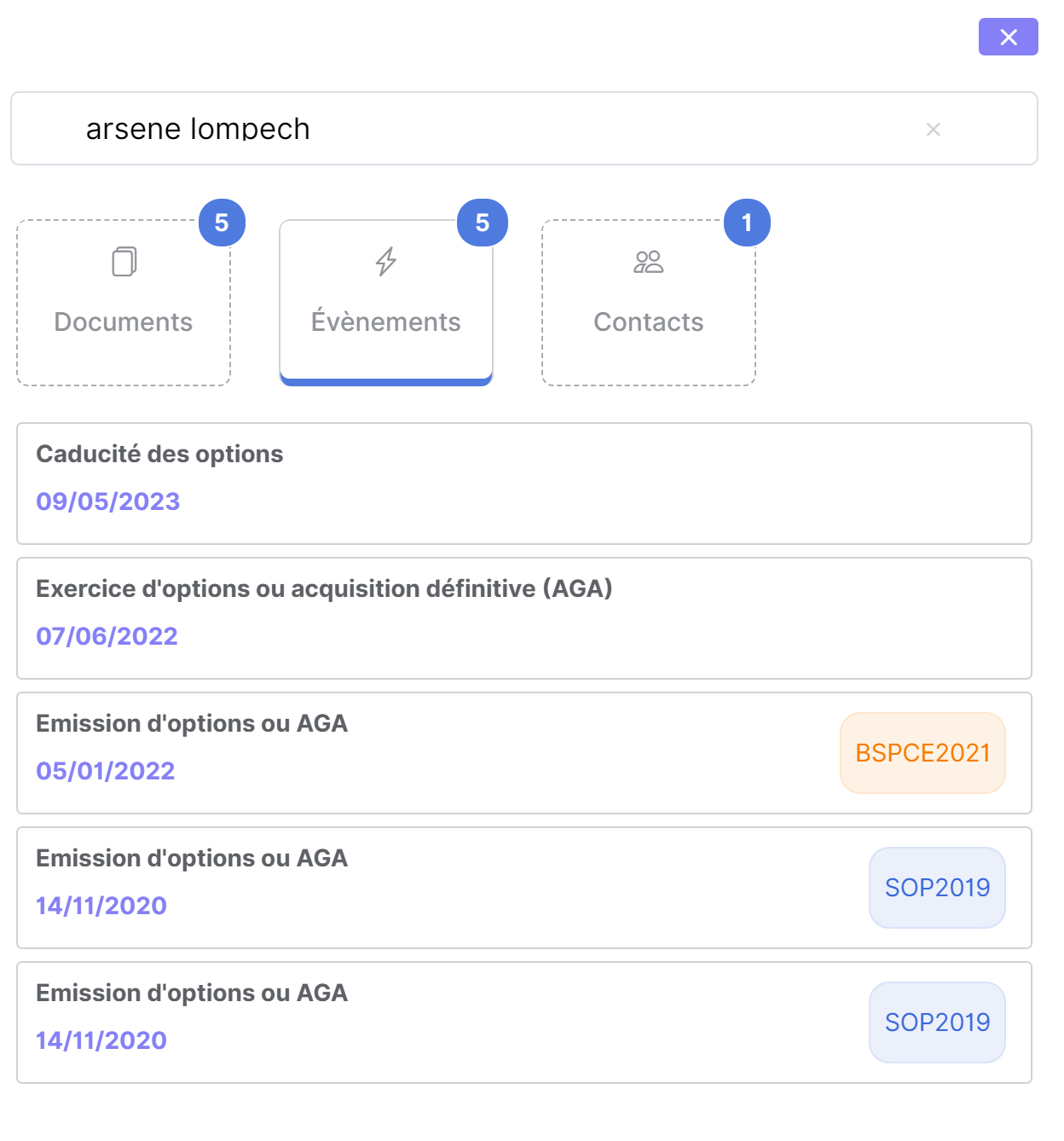Click the bottom SOP2019 tag

937,1022
